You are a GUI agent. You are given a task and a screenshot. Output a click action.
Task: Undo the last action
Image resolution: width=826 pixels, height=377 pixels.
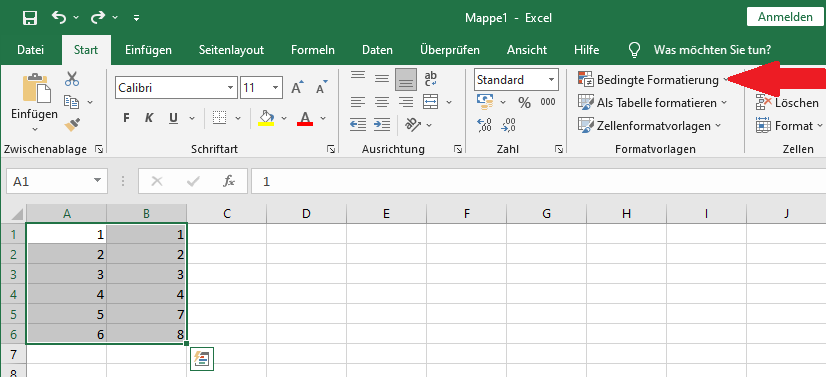(x=59, y=18)
